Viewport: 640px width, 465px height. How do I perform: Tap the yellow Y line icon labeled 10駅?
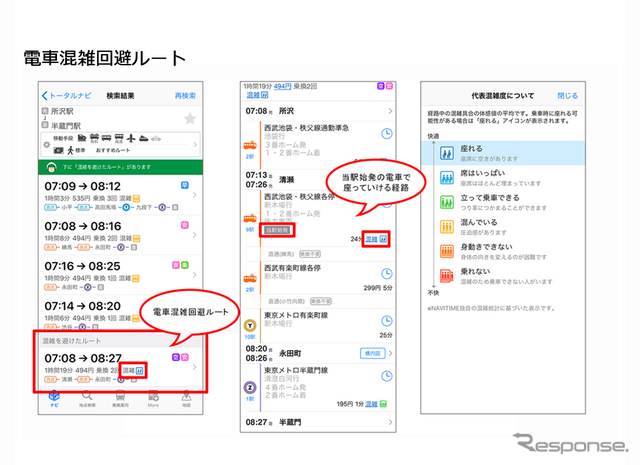coord(250,325)
